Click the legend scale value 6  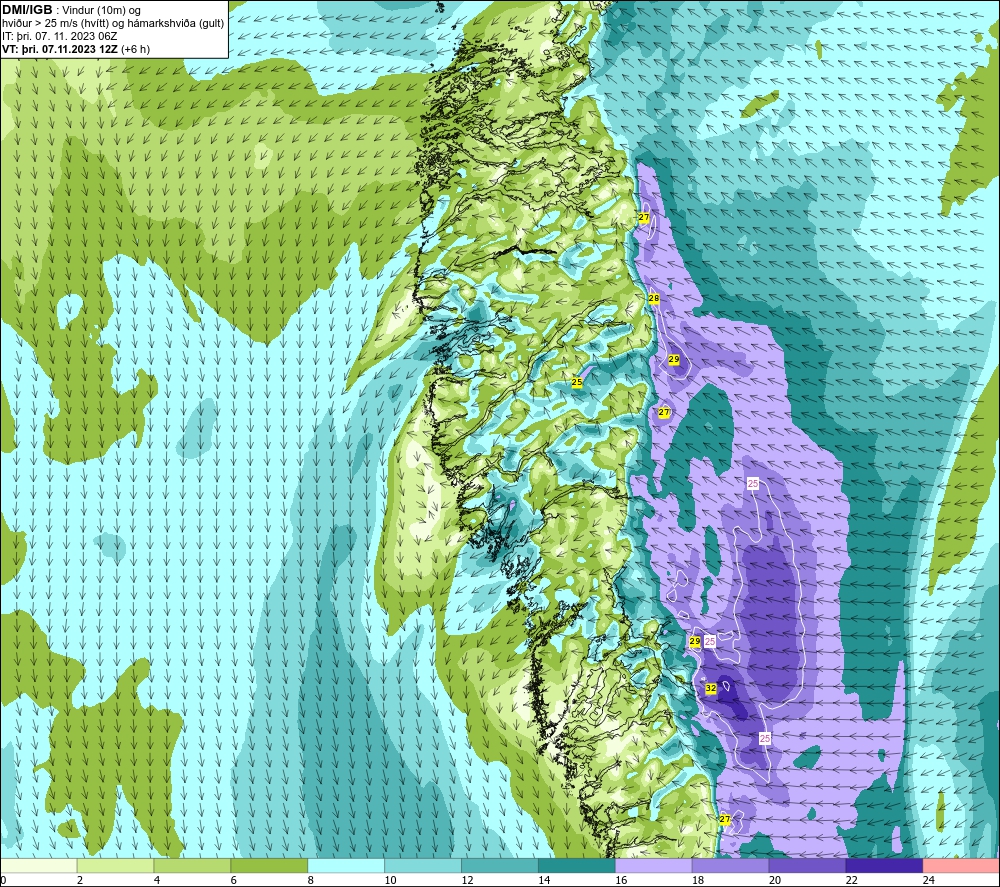tap(233, 880)
